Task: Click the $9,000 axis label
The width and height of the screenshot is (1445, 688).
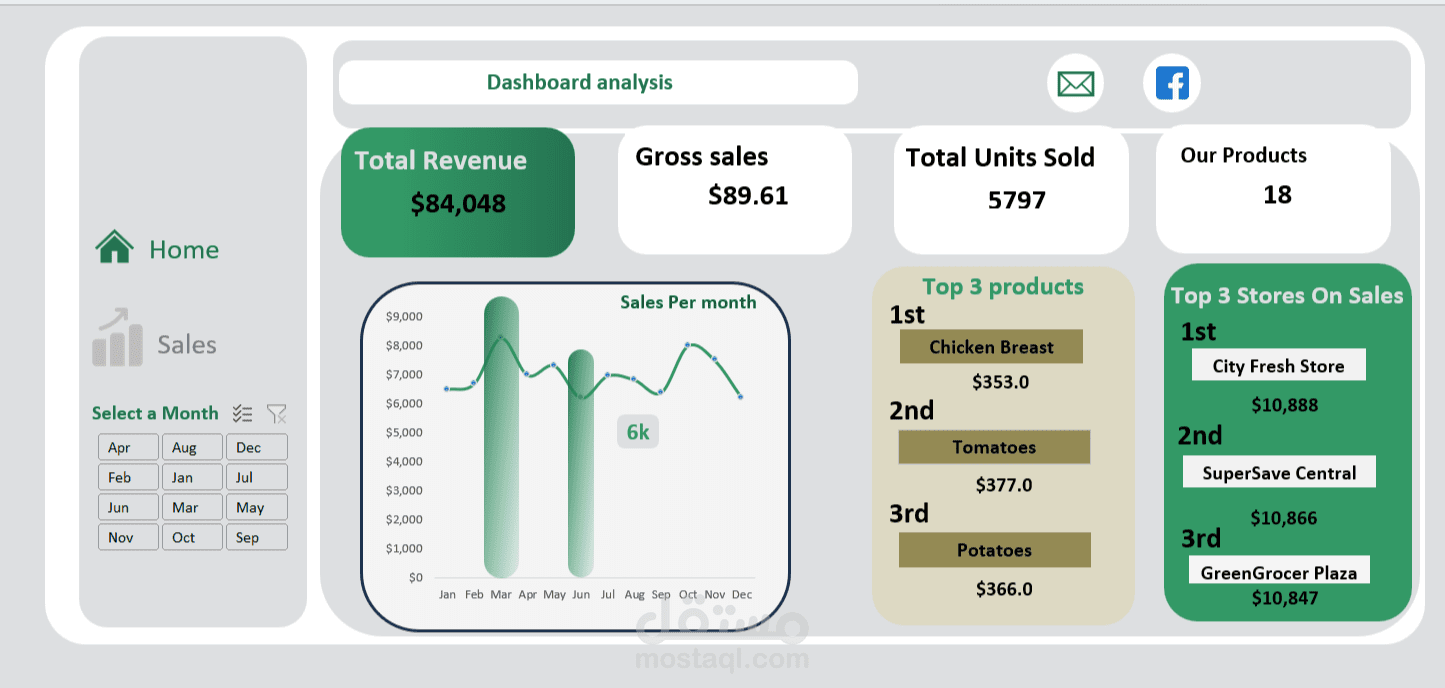Action: pyautogui.click(x=404, y=317)
